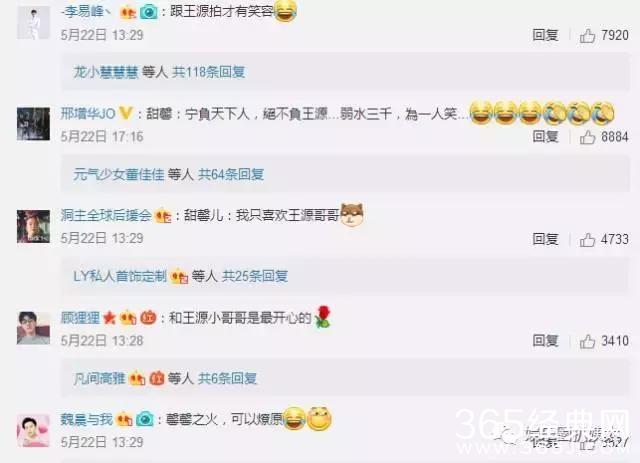Open the avatar of 洞主全球后援会
The width and height of the screenshot is (640, 463).
pos(33,226)
